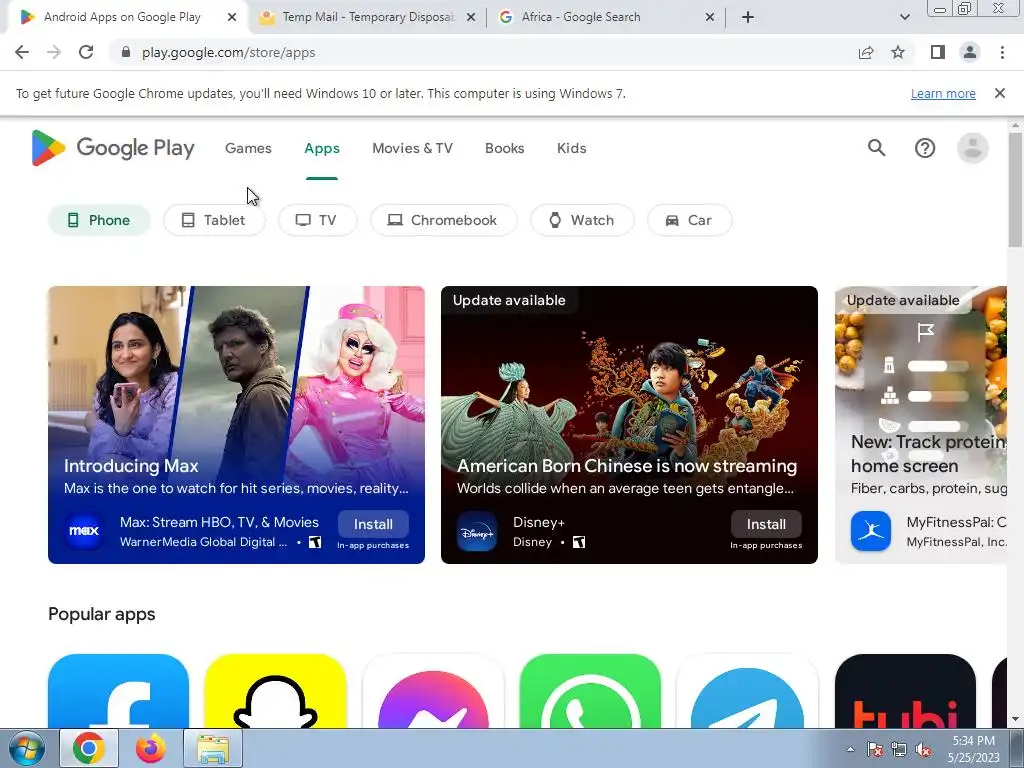Open Chrome profile icon in toolbar
This screenshot has width=1024, height=768.
[970, 52]
